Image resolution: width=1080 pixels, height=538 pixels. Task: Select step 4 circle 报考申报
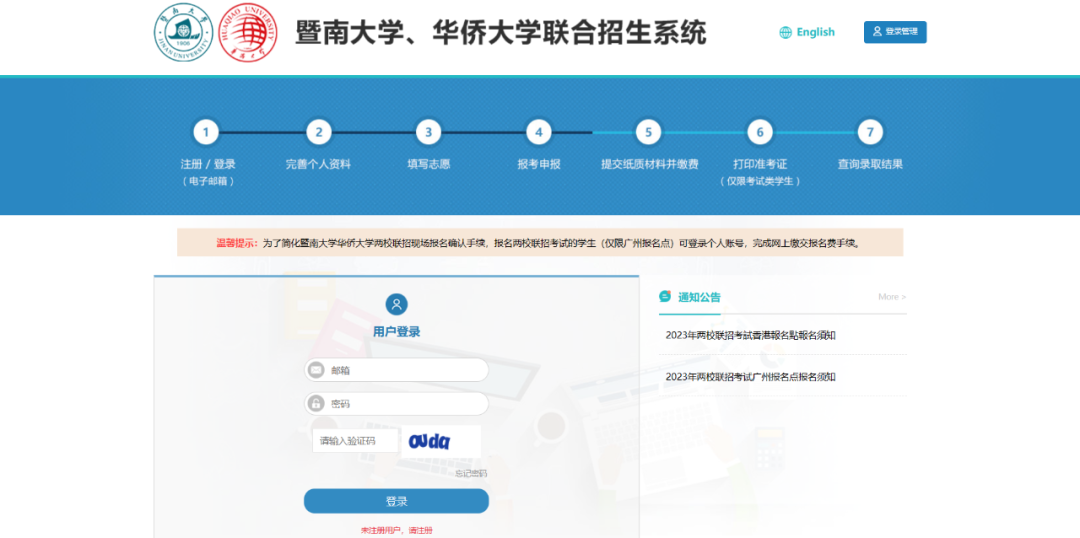tap(538, 132)
